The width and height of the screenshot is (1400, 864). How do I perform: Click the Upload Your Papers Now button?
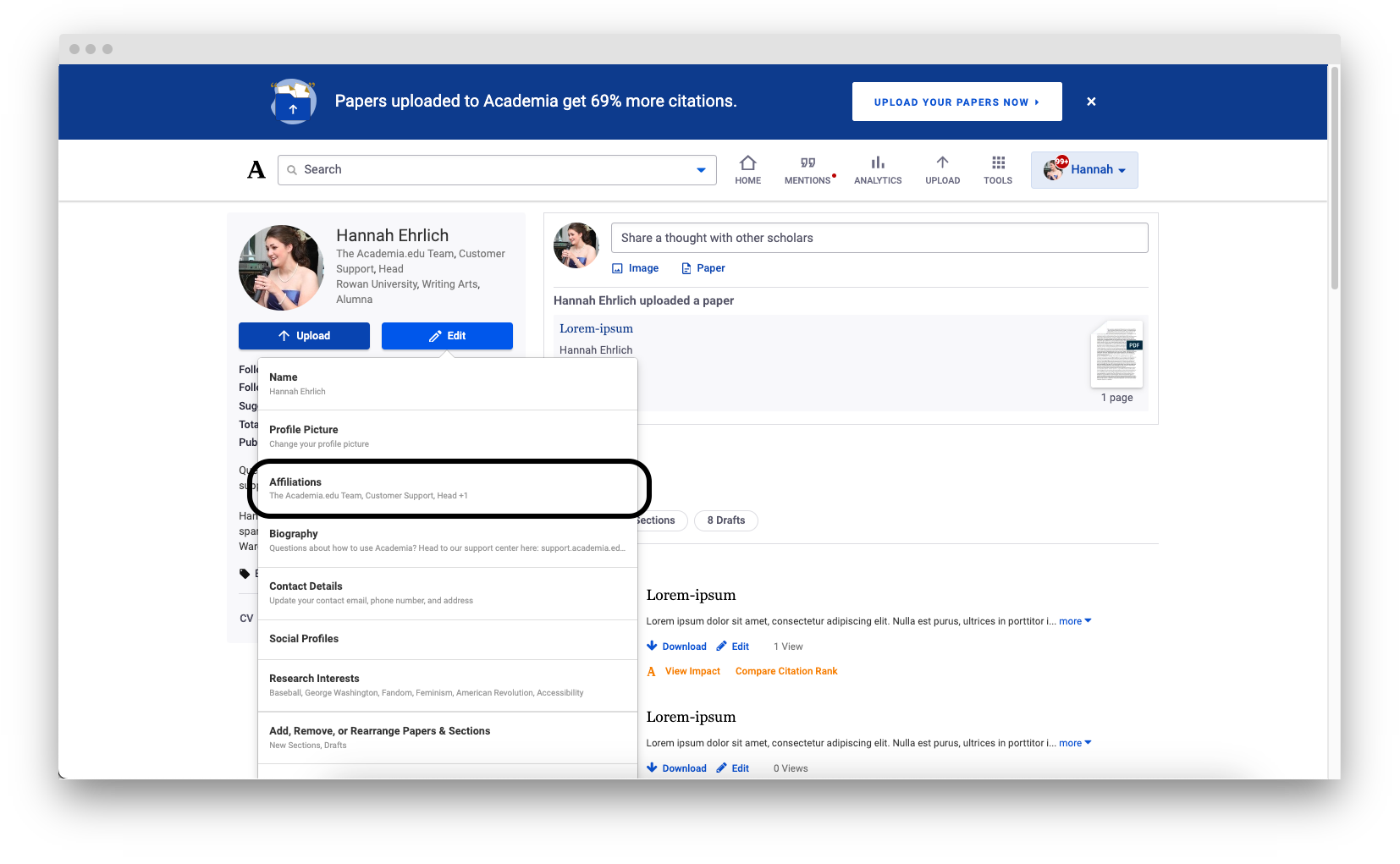956,102
